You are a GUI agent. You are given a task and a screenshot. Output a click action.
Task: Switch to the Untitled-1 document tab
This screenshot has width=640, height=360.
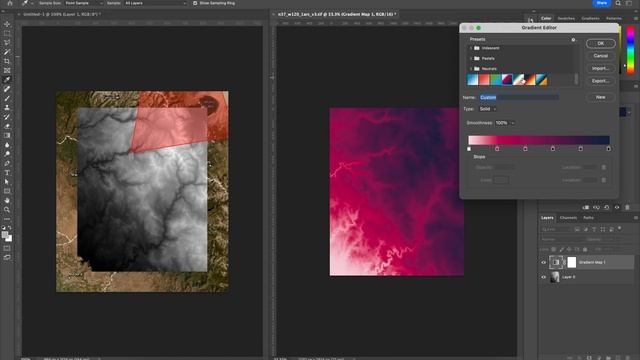(62, 14)
